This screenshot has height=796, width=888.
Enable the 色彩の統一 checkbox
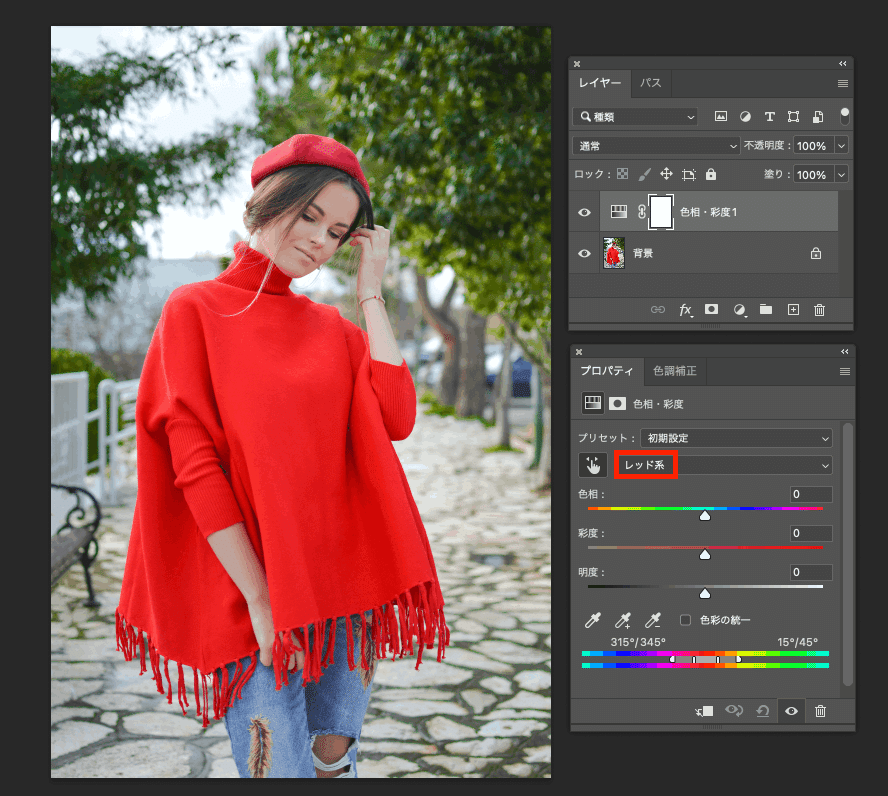tap(687, 621)
